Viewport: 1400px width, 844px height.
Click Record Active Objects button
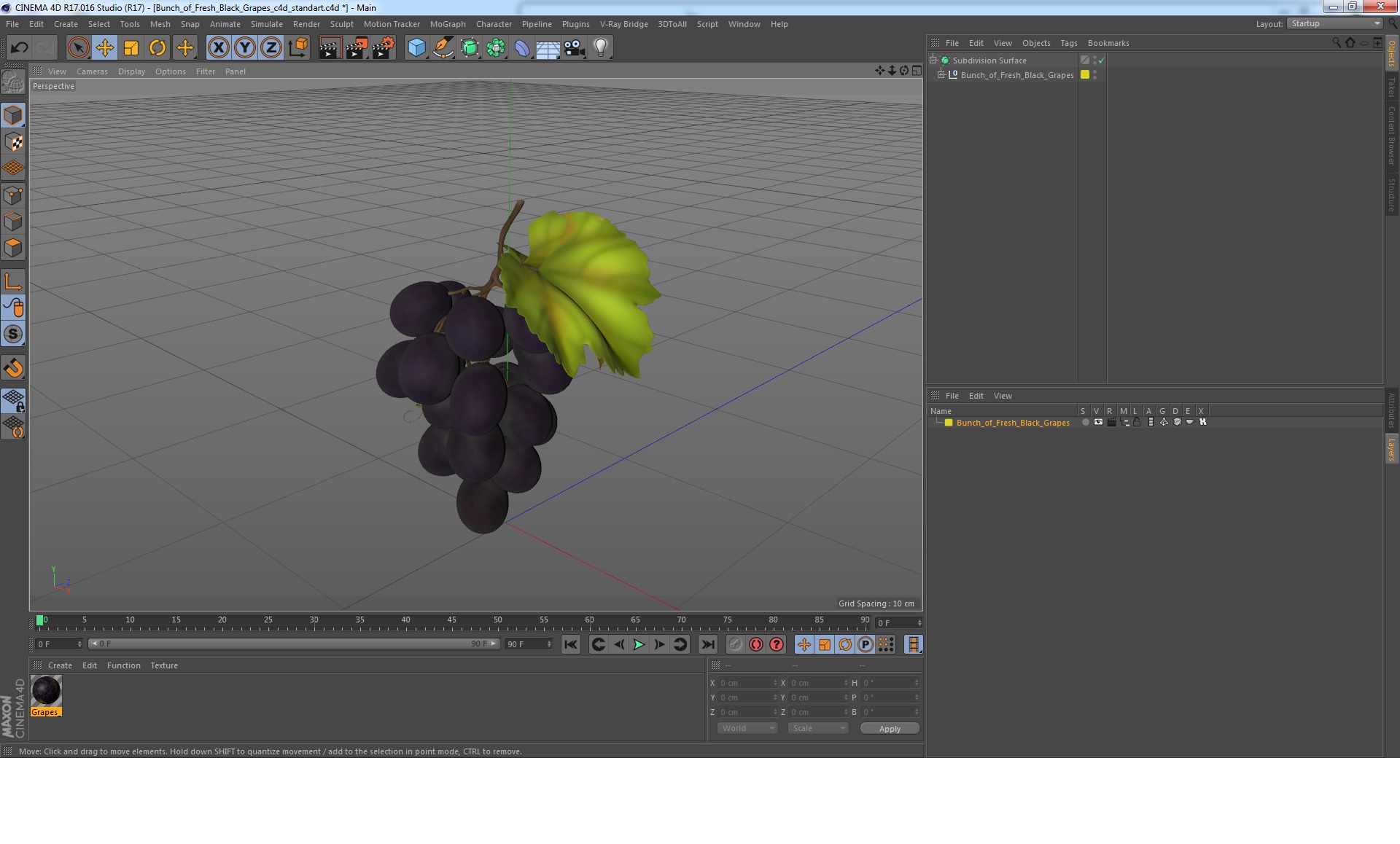coord(735,644)
